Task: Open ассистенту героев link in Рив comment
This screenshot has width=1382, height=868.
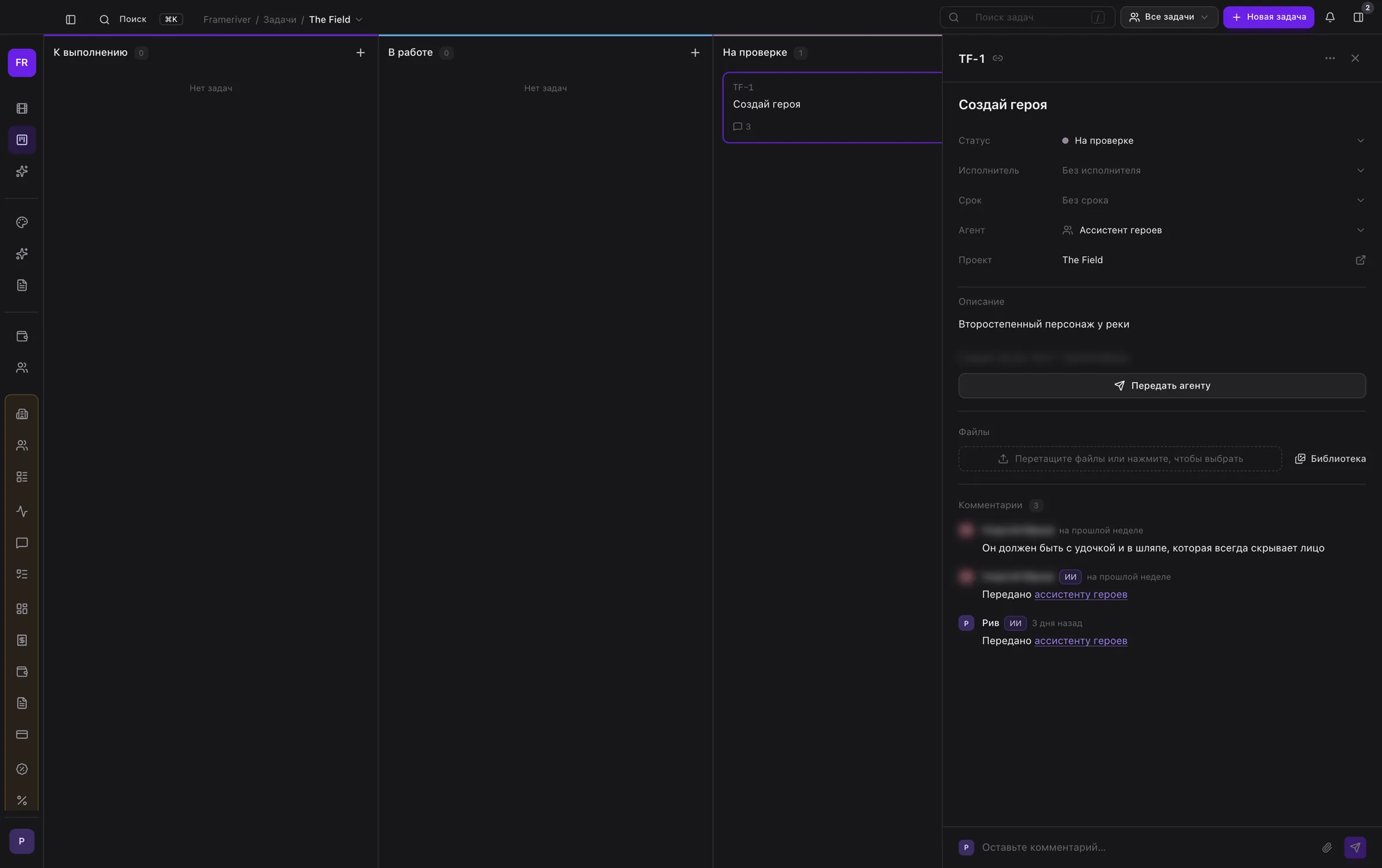Action: 1080,641
